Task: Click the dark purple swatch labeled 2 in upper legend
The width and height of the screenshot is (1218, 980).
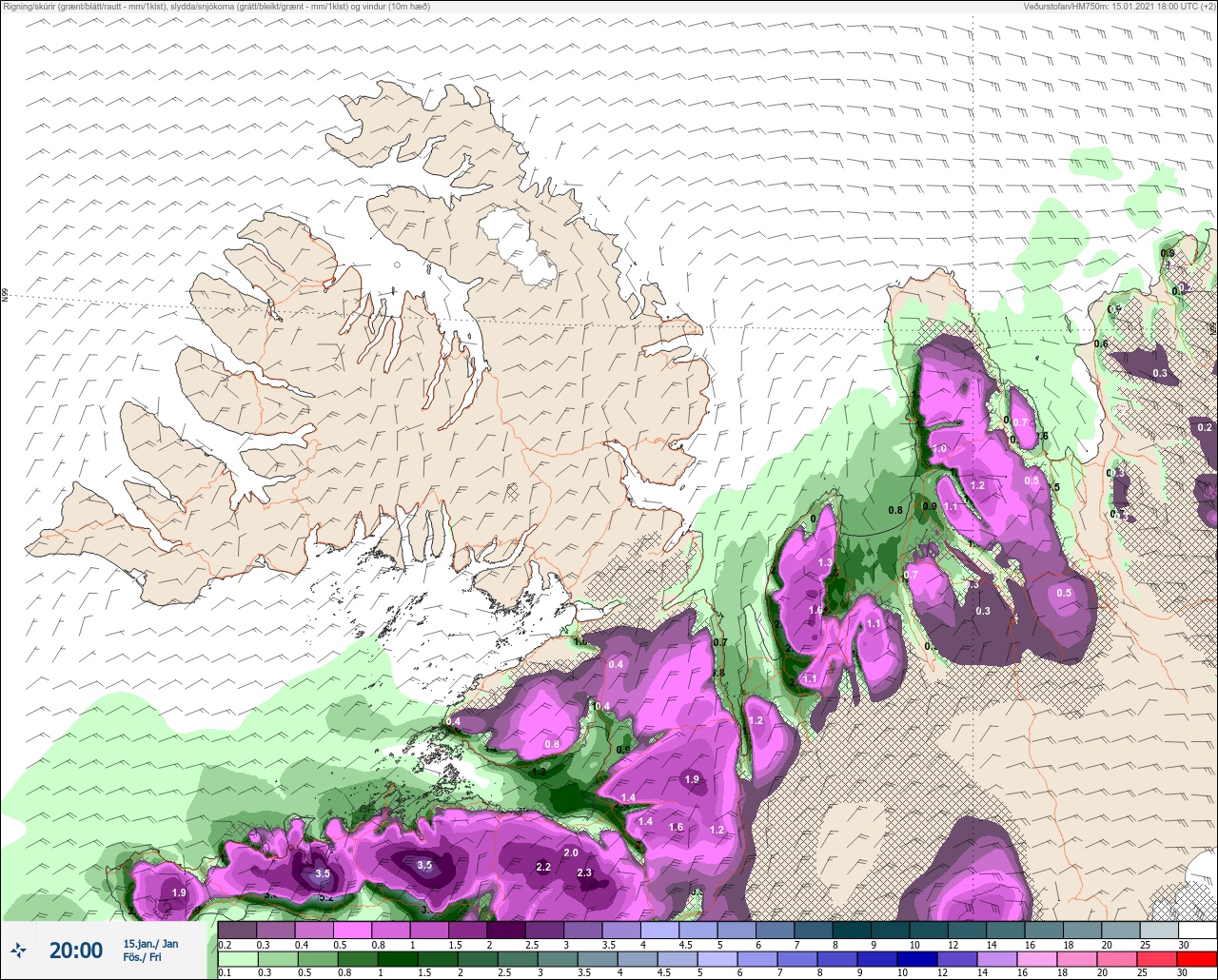Action: pyautogui.click(x=506, y=930)
